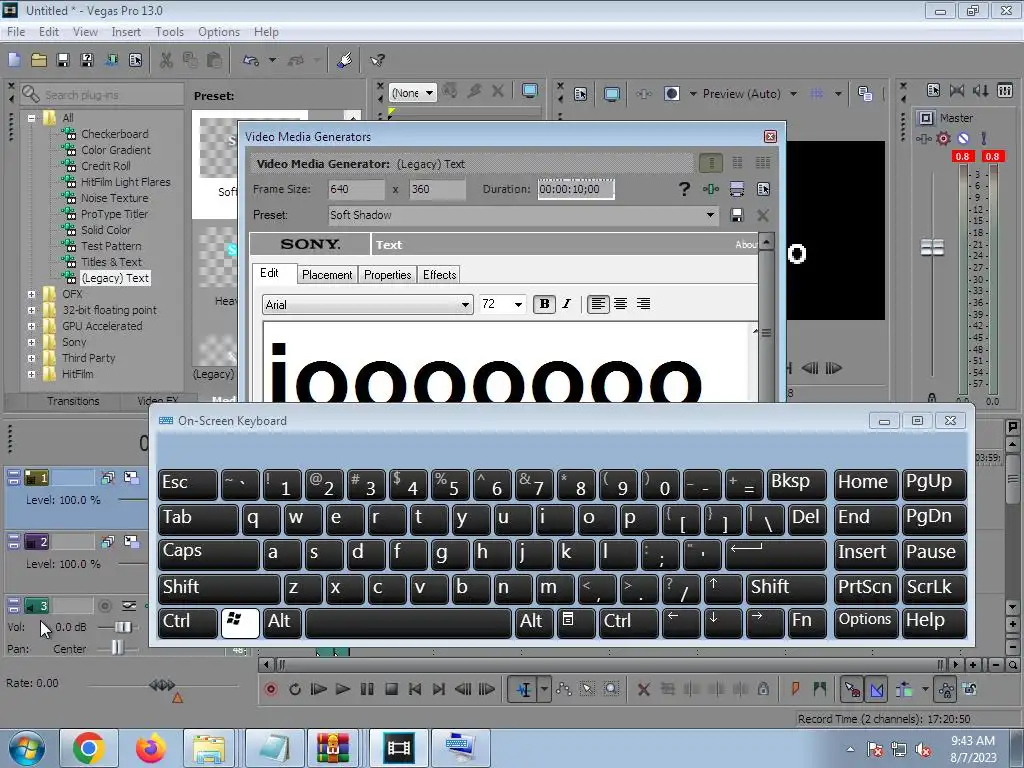The image size is (1024, 768).
Task: Click the Pause button in transport bar
Action: click(x=367, y=689)
